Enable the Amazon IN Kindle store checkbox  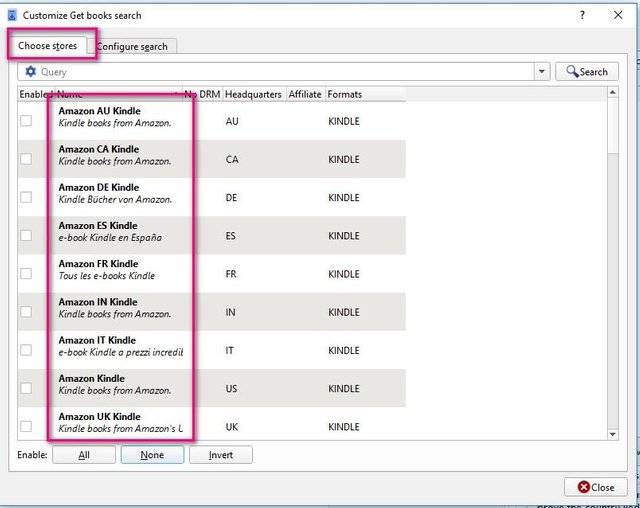26,312
